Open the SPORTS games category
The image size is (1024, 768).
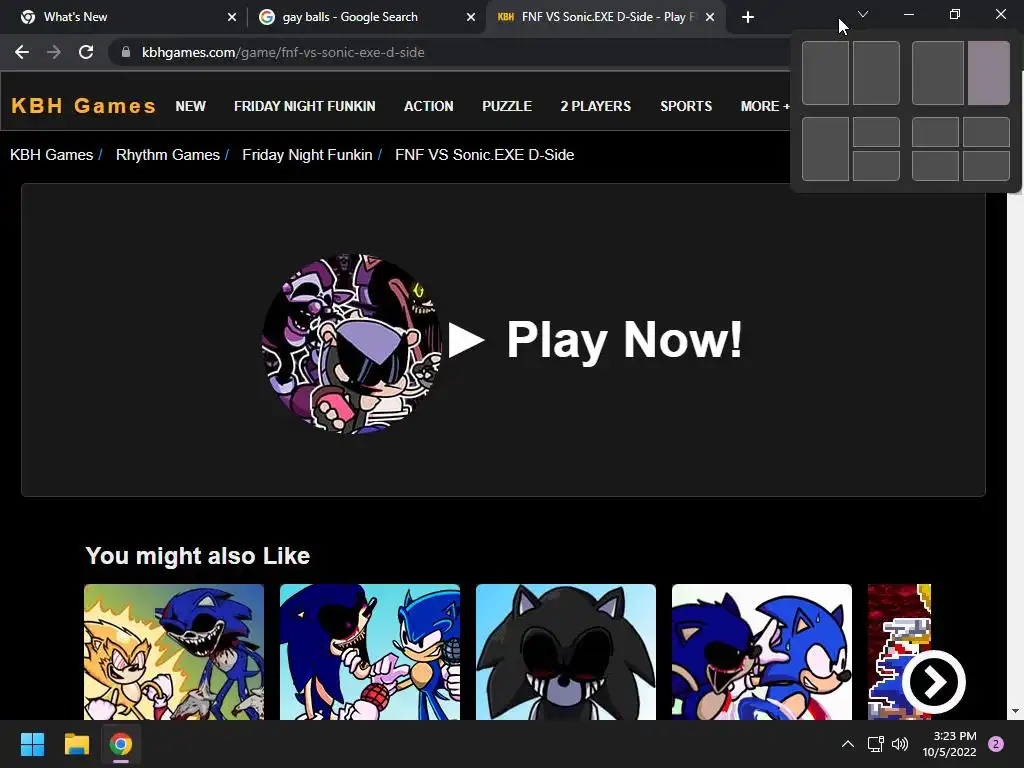pyautogui.click(x=686, y=106)
